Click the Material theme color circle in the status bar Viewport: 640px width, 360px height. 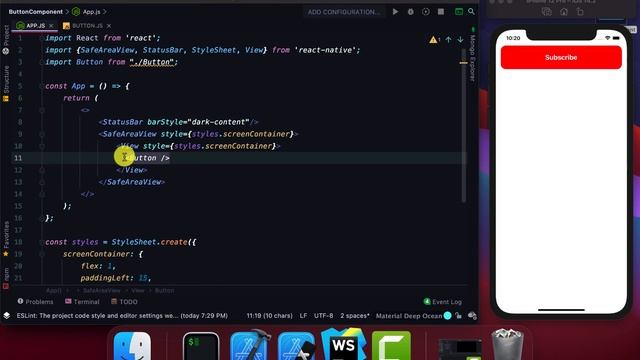coord(447,316)
